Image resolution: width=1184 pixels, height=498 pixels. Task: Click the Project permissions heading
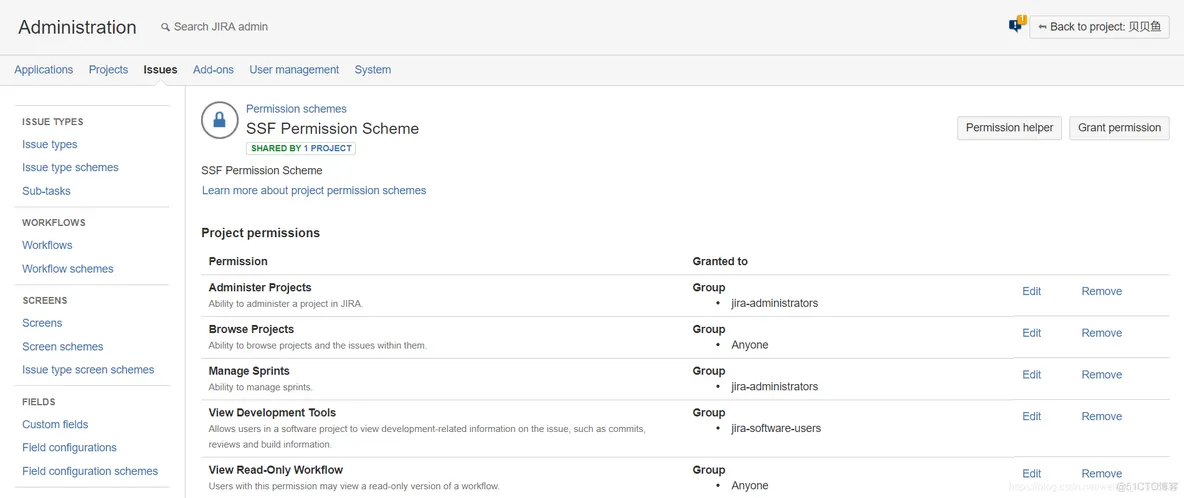[x=261, y=232]
